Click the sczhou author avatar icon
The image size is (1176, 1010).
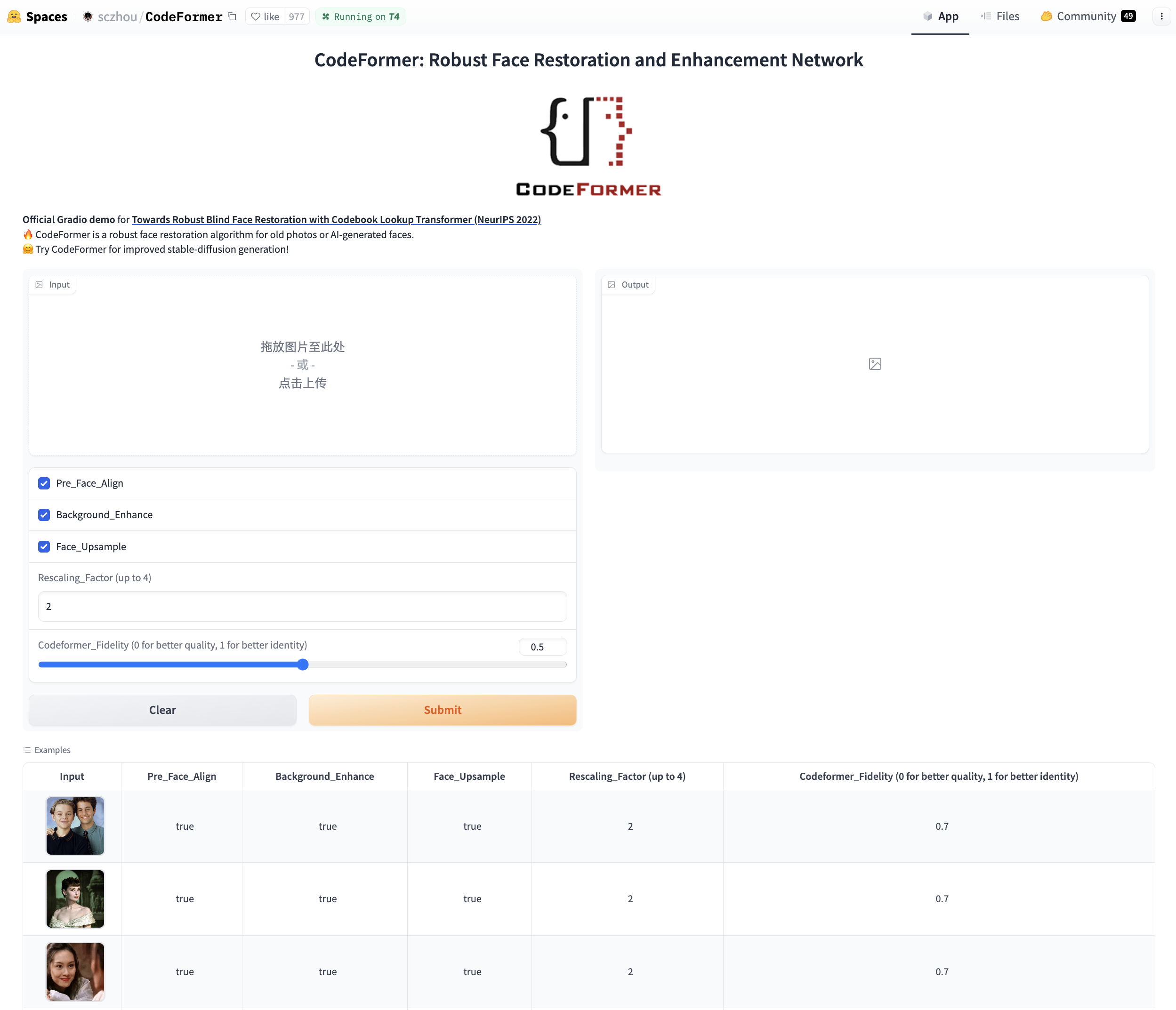point(88,16)
